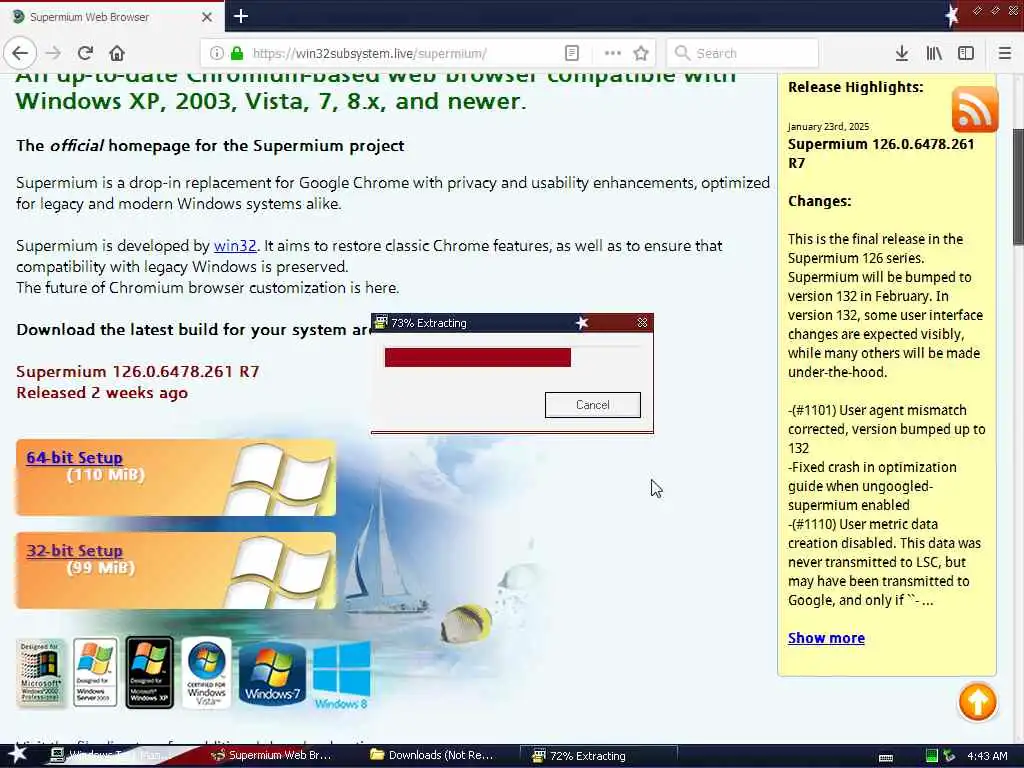This screenshot has height=768, width=1024.
Task: Cancel the extraction in progress
Action: [592, 405]
